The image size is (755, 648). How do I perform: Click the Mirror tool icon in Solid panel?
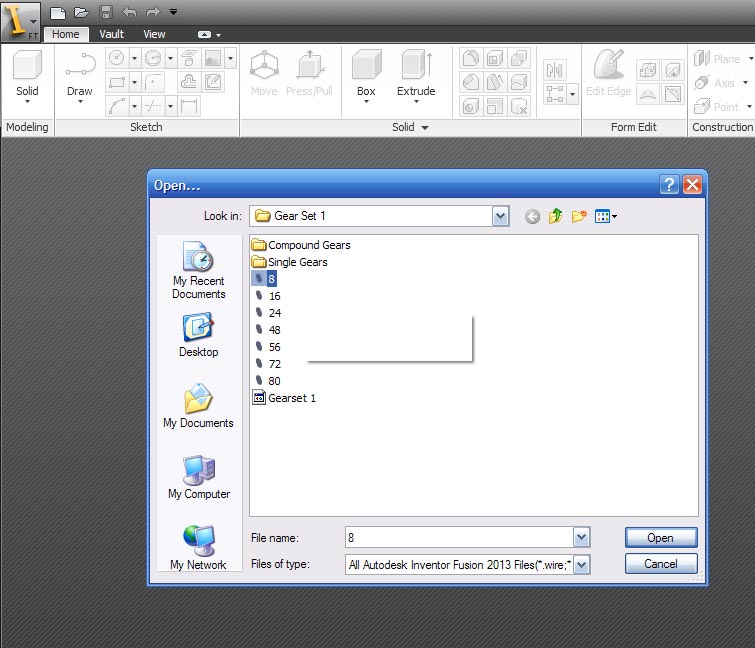click(x=554, y=70)
